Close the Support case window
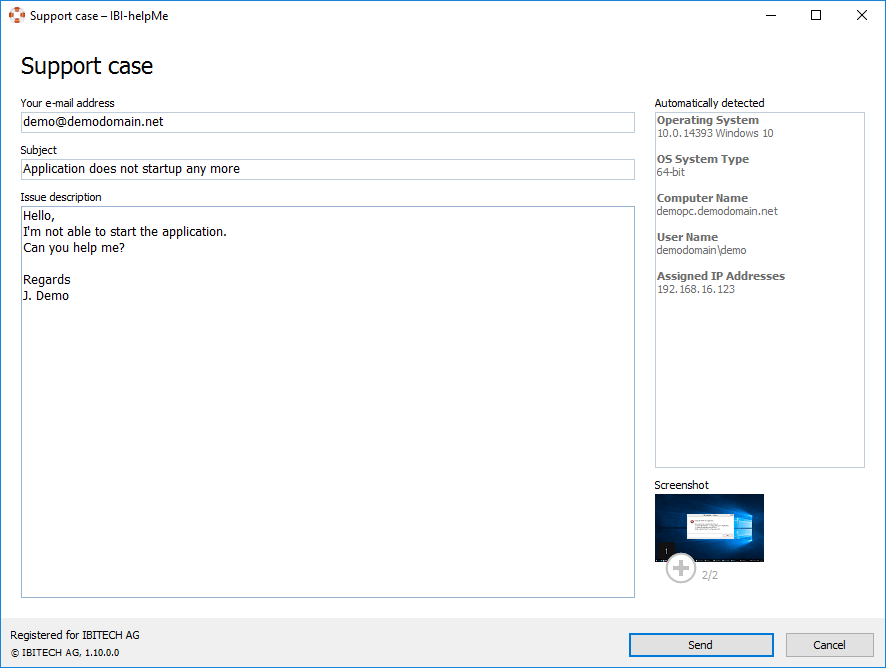The width and height of the screenshot is (886, 668). point(861,16)
